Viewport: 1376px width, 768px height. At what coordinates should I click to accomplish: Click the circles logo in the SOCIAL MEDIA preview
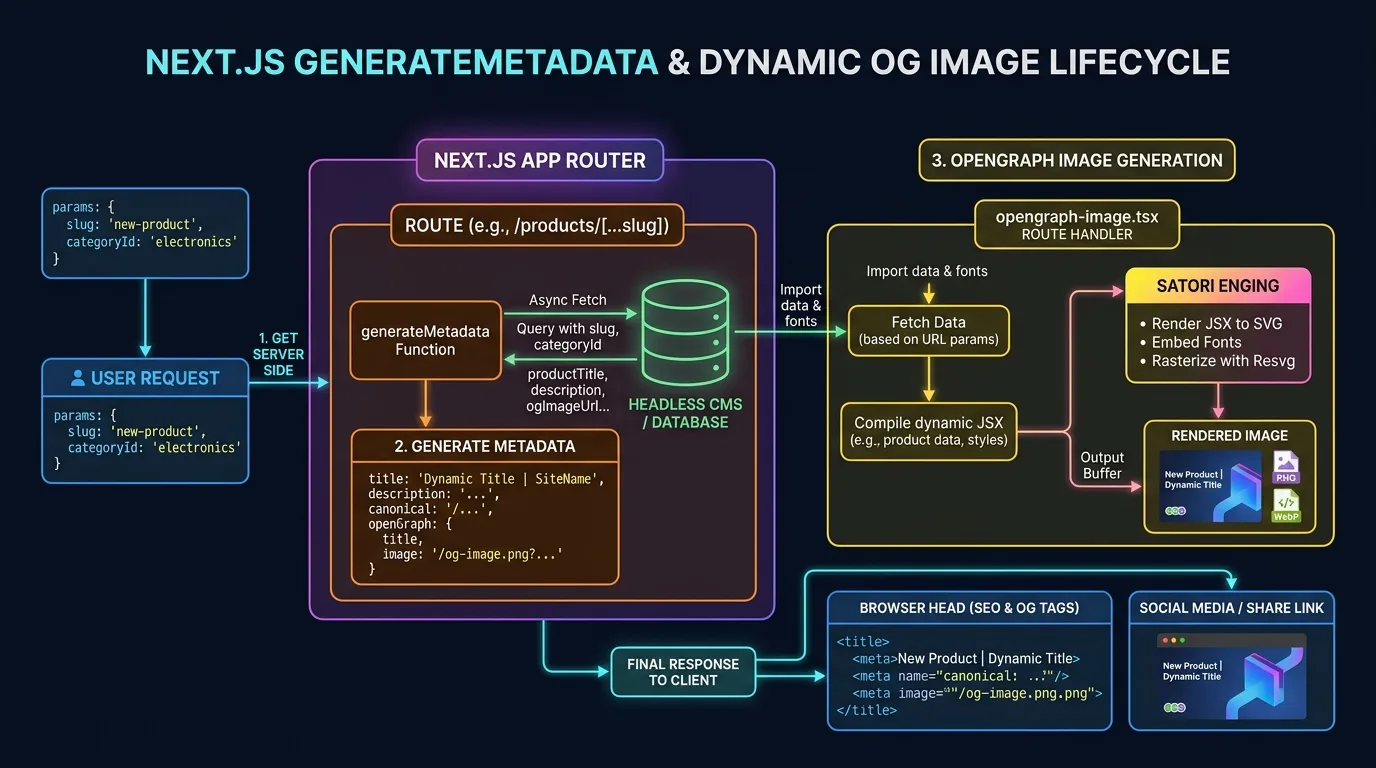click(1175, 707)
